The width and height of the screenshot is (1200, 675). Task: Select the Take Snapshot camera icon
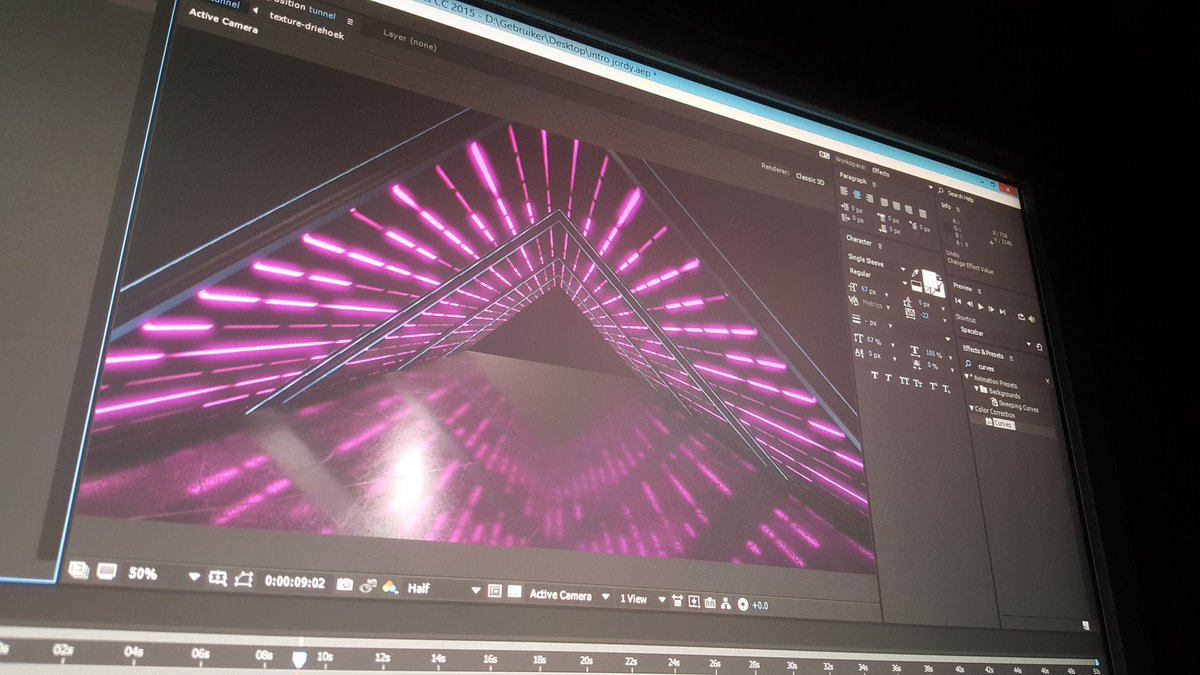tap(344, 583)
